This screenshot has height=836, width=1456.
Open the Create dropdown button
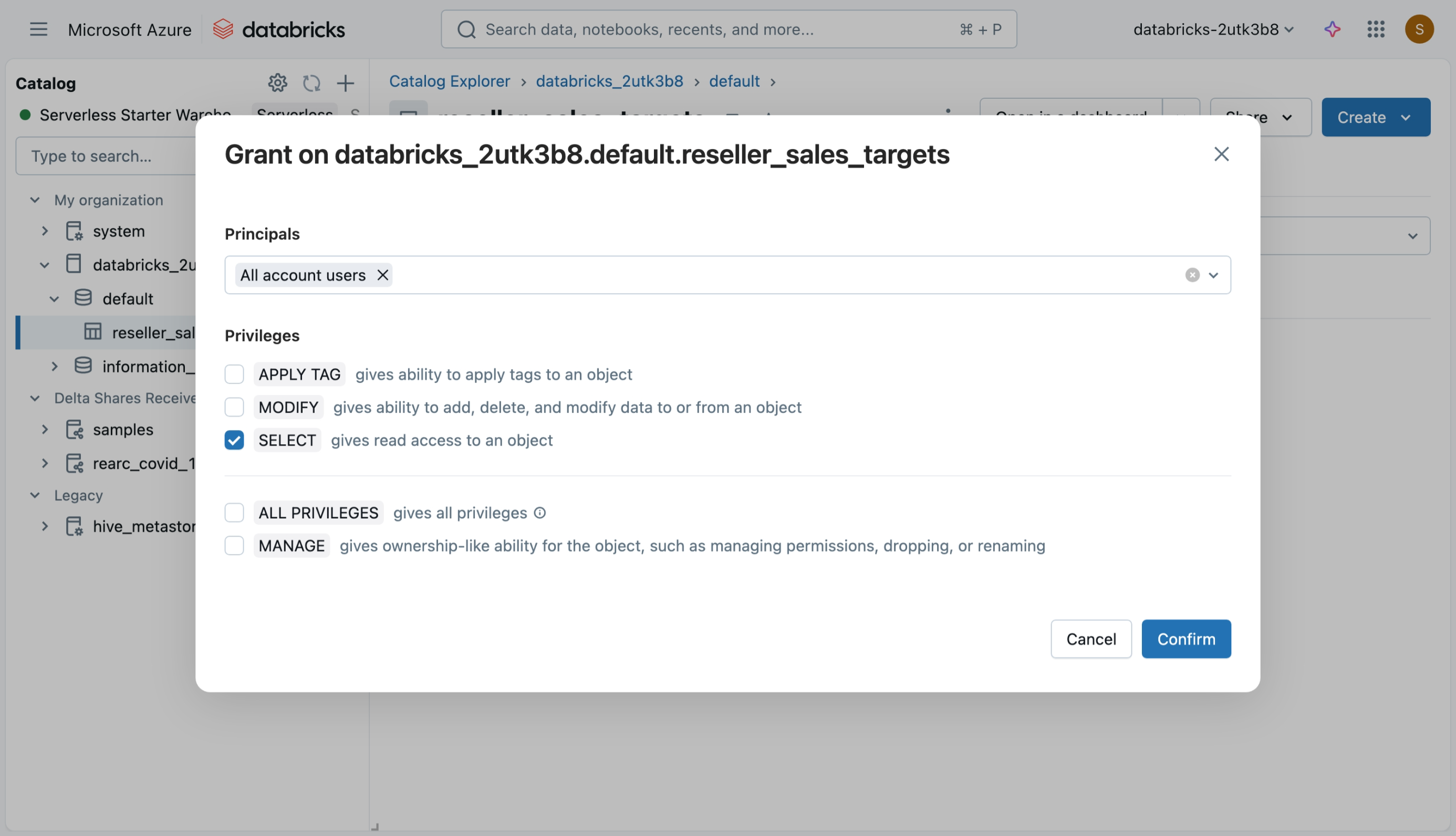click(1375, 117)
